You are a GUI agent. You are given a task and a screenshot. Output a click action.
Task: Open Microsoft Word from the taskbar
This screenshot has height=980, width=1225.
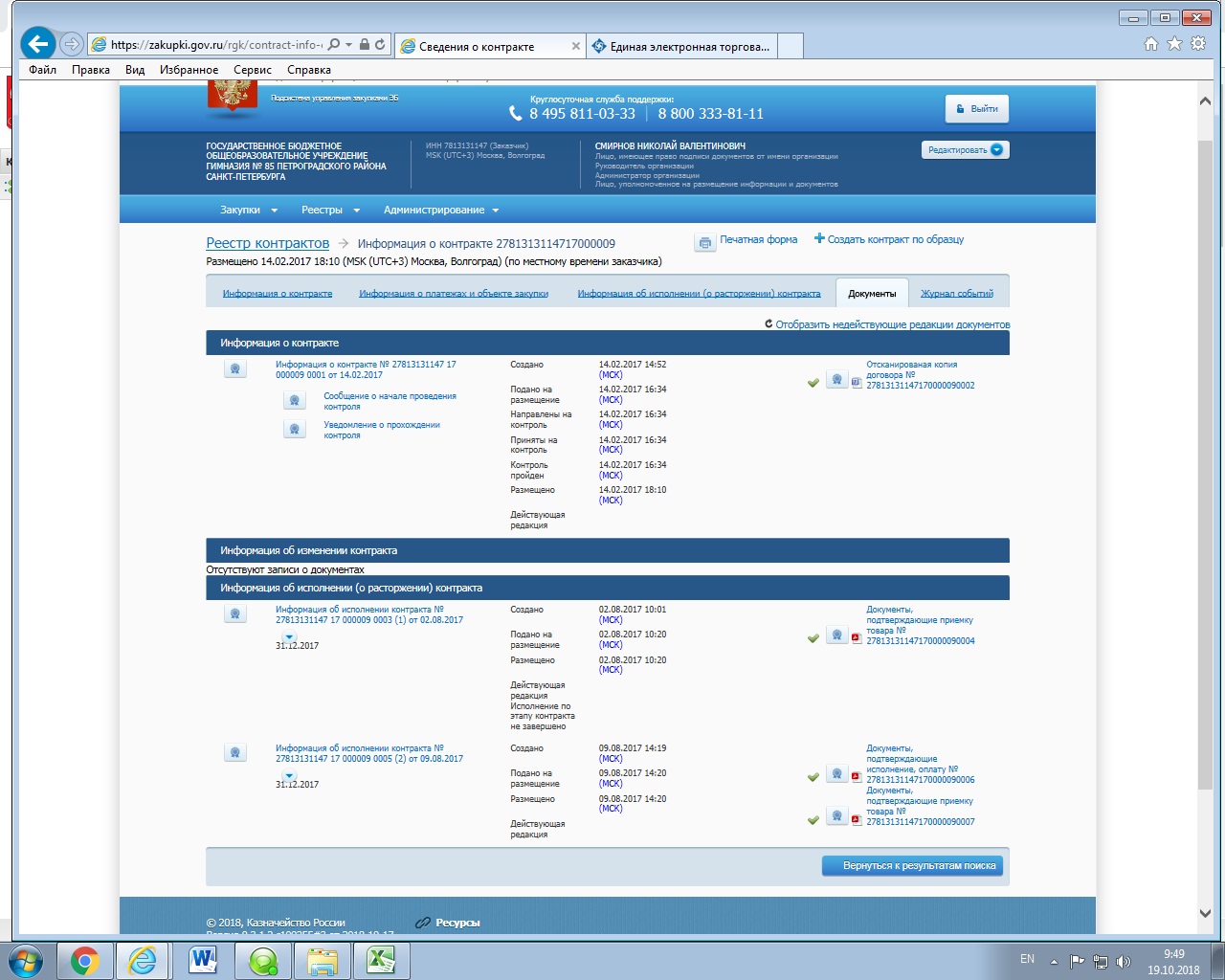204,960
